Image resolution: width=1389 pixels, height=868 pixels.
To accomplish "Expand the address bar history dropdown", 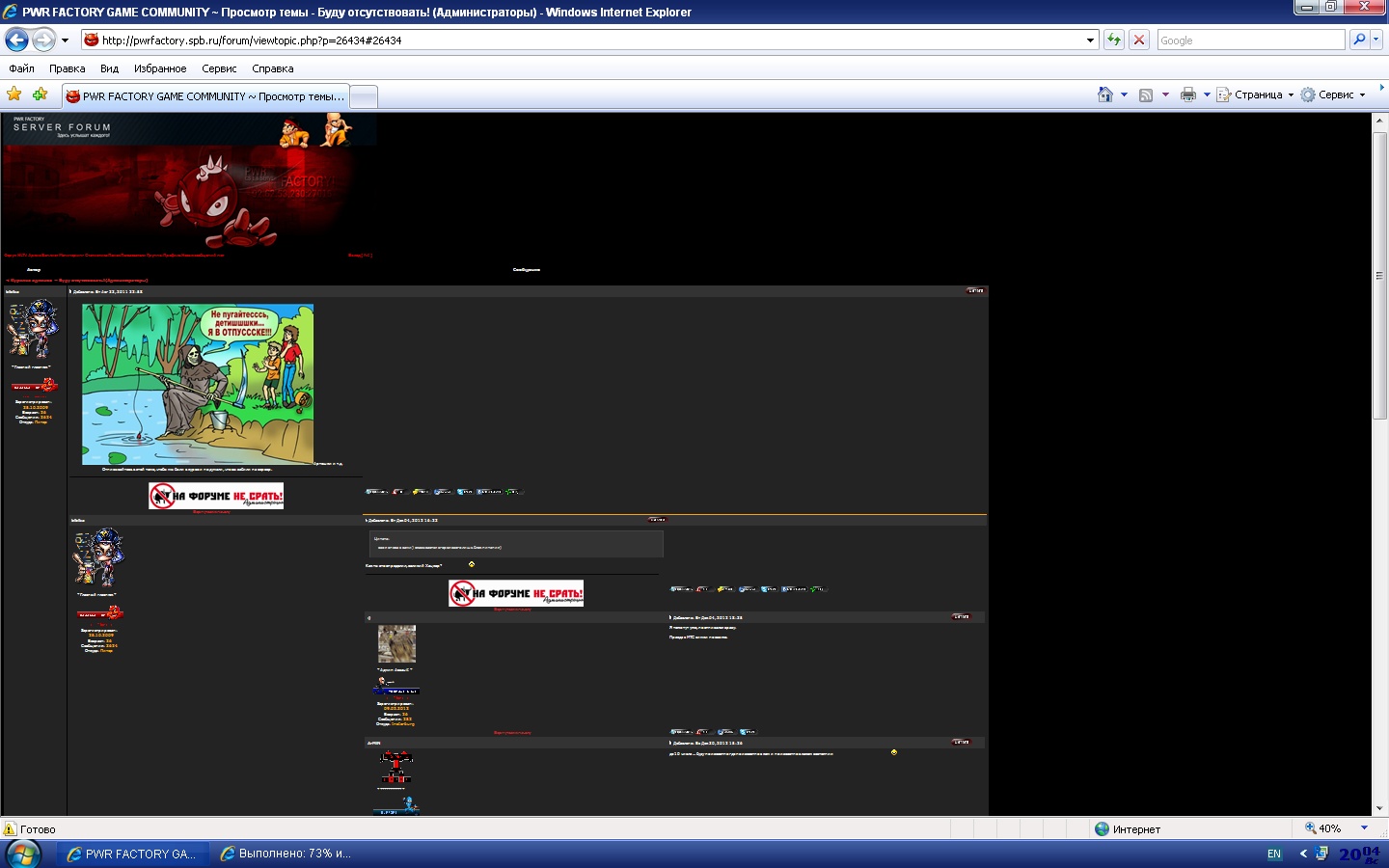I will 1091,40.
